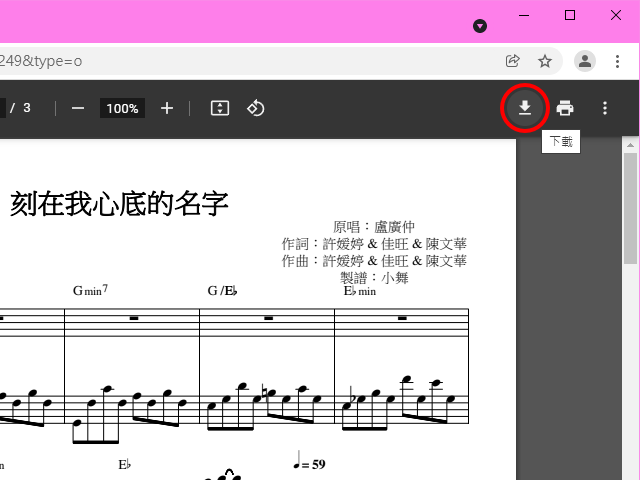640x480 pixels.
Task: Open Chrome's three-dot menu
Action: pos(617,61)
